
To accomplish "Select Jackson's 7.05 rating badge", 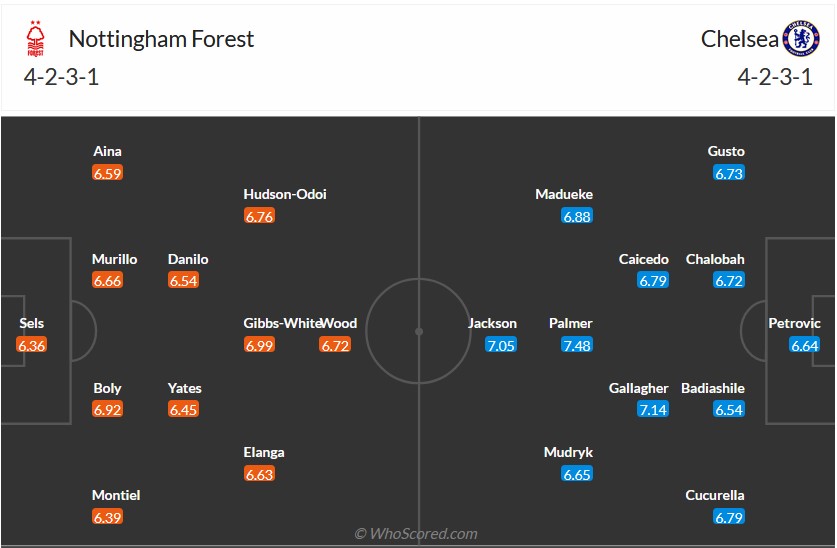I will [x=501, y=345].
